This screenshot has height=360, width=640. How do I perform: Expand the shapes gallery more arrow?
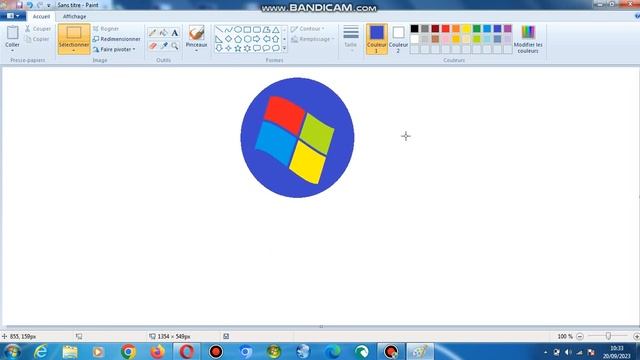pos(284,49)
